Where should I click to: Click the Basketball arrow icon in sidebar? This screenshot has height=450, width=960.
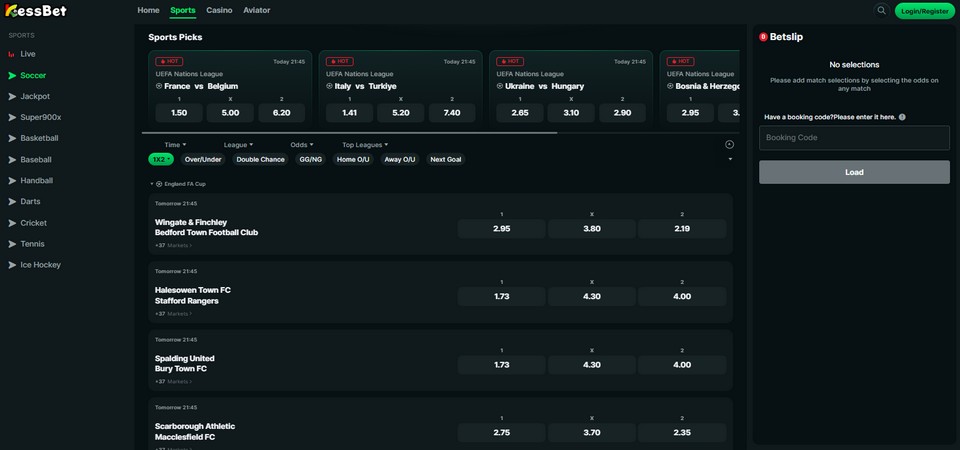click(x=12, y=138)
